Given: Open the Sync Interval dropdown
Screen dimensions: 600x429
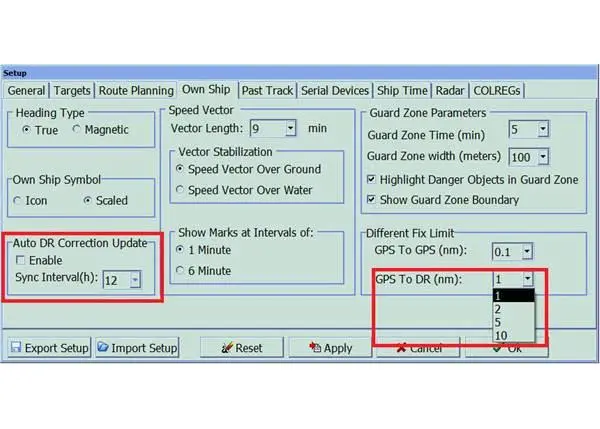Looking at the screenshot, I should pos(135,280).
